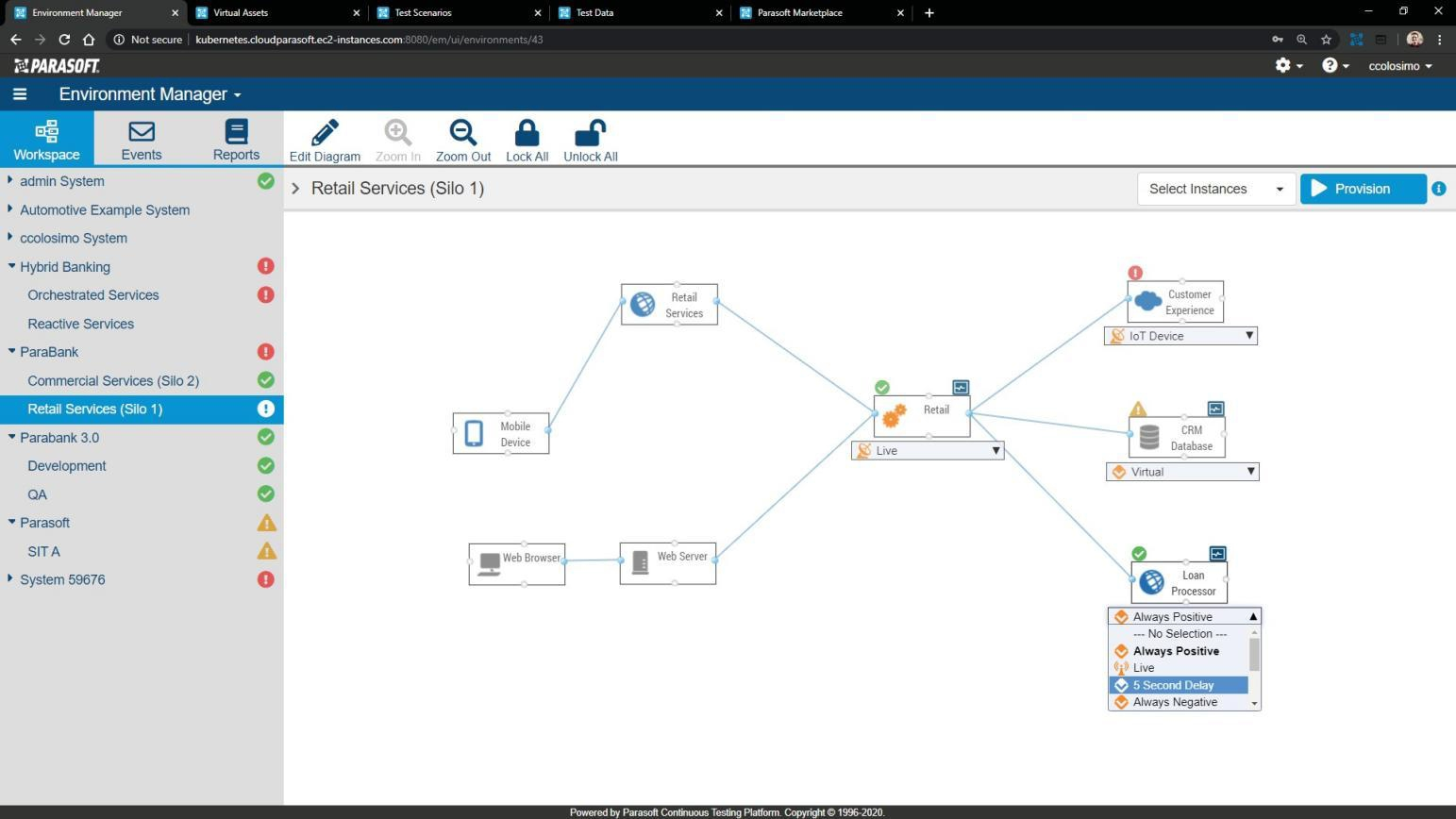The width and height of the screenshot is (1456, 819).
Task: Select the Web Browser monitor node
Action: [489, 564]
